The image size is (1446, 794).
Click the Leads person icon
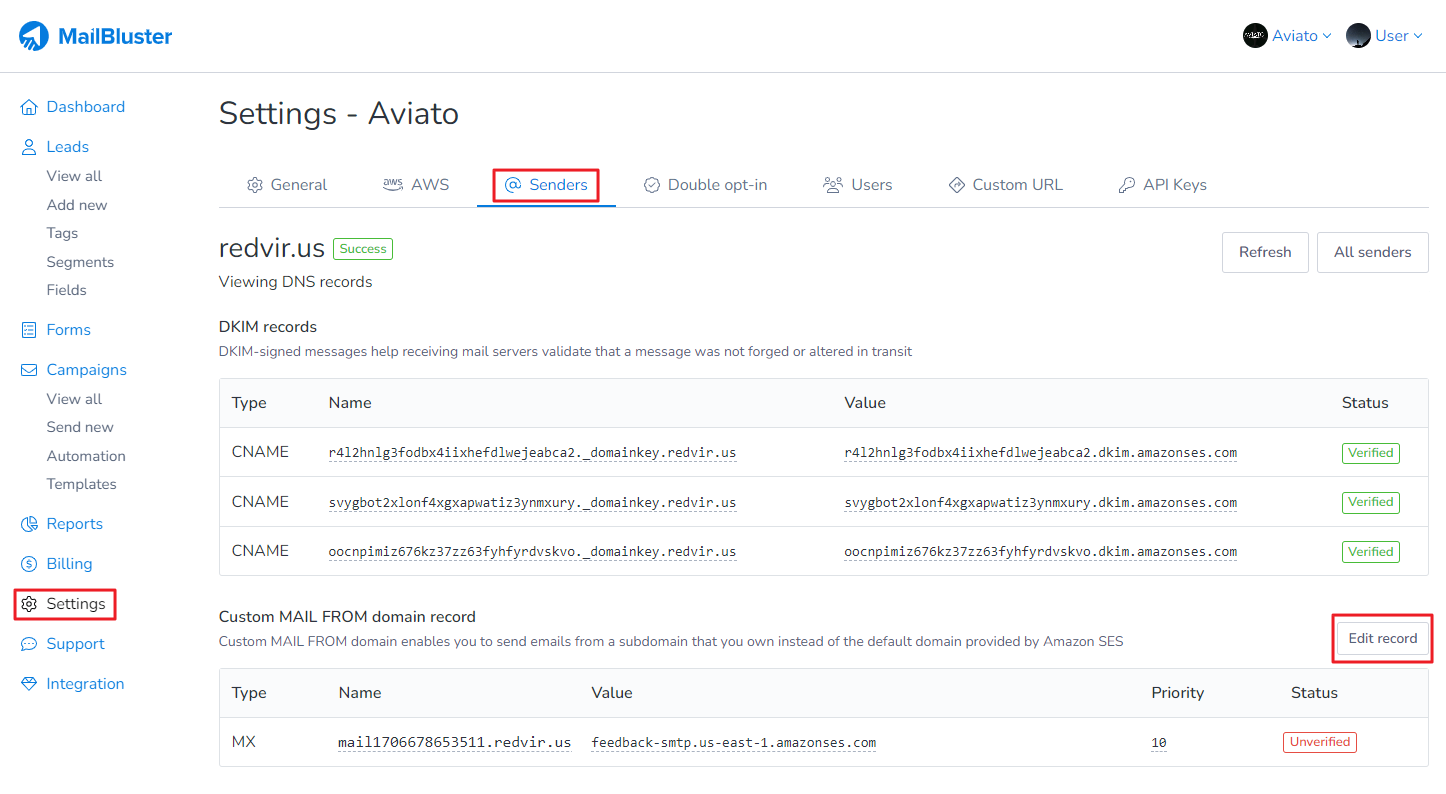click(29, 147)
